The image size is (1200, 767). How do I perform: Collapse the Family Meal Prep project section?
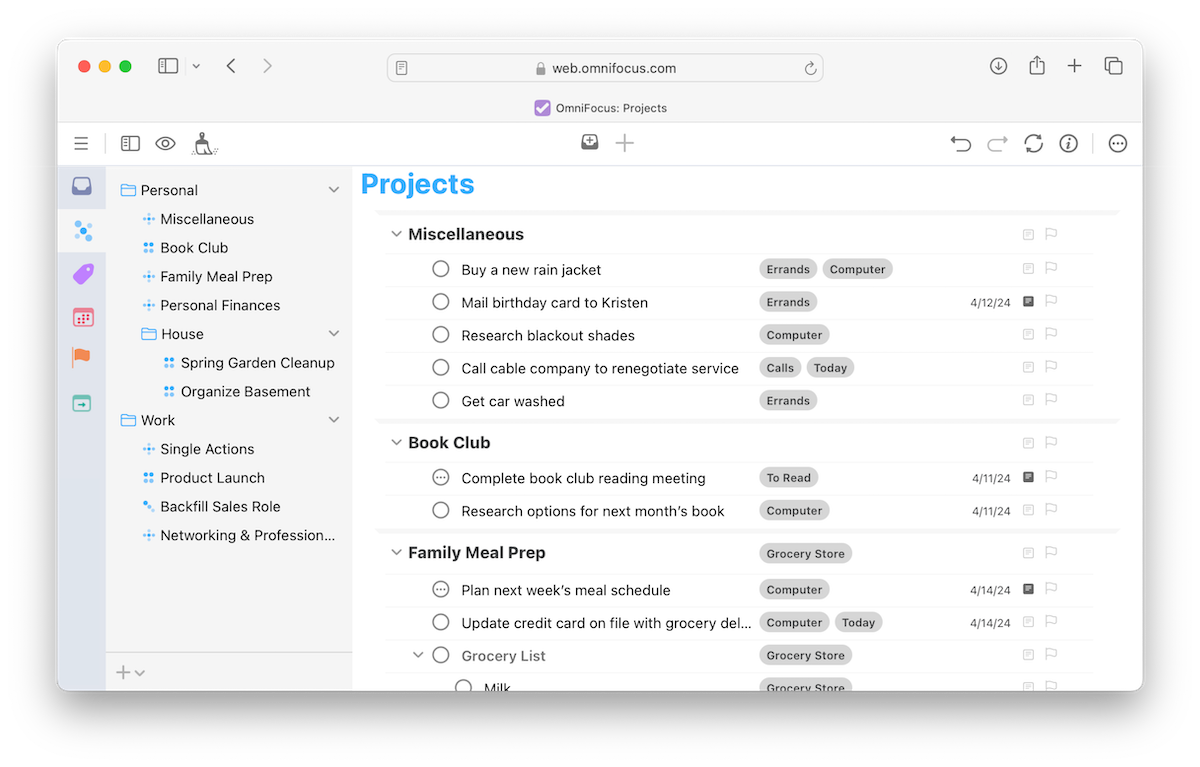click(x=396, y=552)
